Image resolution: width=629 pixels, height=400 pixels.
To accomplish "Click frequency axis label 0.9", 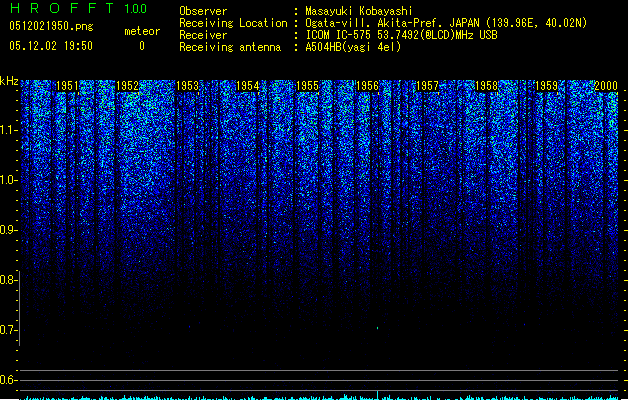I will click(8, 230).
